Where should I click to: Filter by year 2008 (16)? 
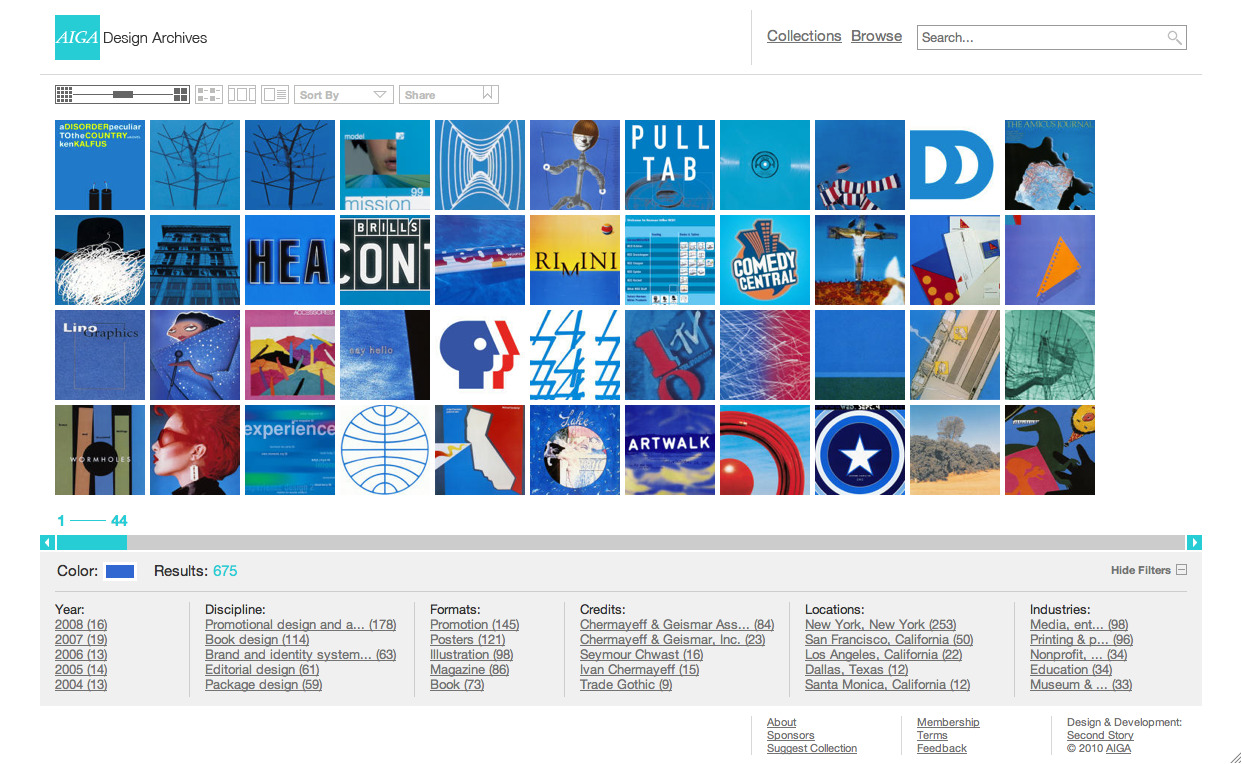click(81, 625)
